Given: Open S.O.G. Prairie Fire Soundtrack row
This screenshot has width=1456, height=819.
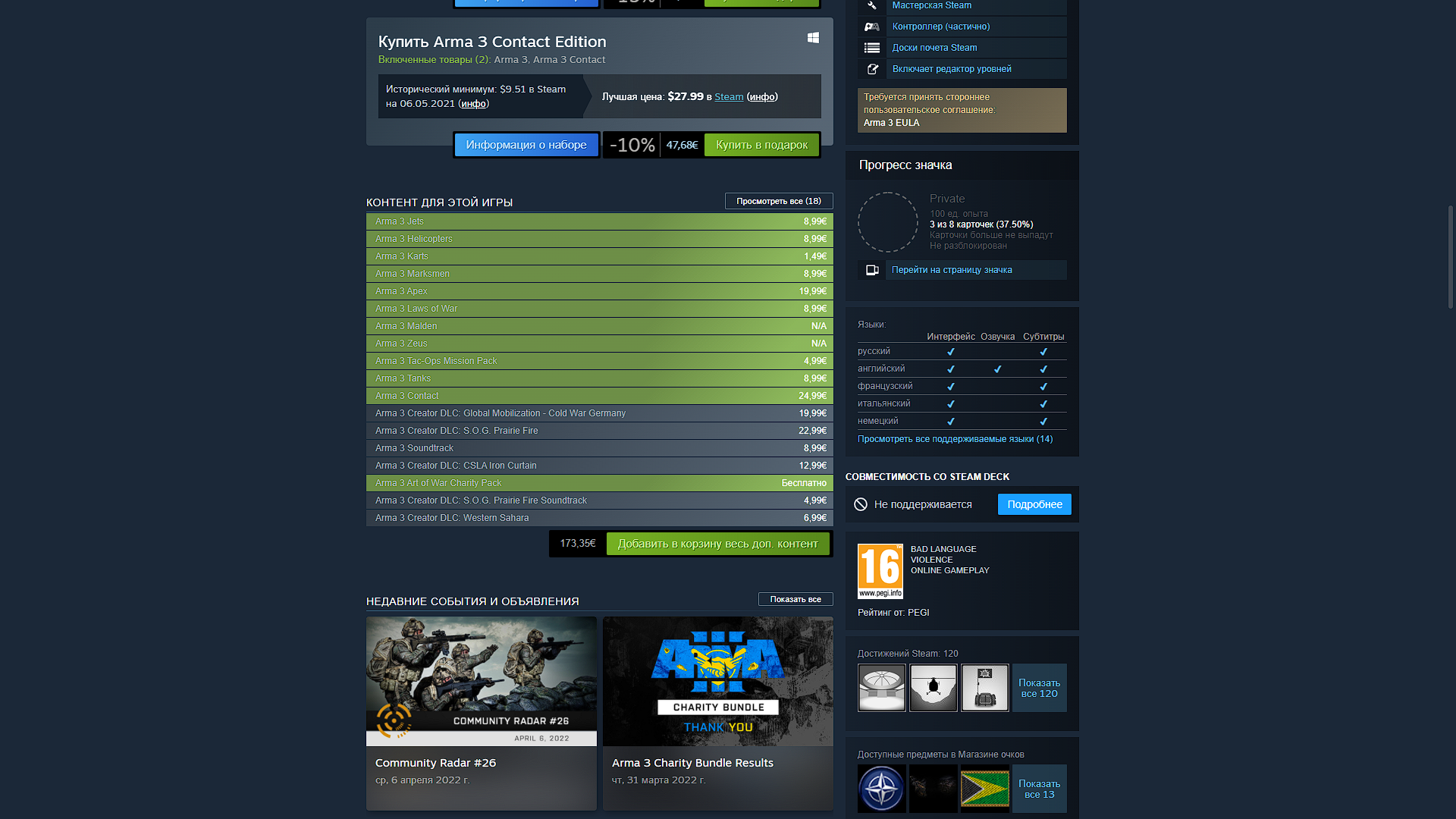Looking at the screenshot, I should (x=600, y=500).
